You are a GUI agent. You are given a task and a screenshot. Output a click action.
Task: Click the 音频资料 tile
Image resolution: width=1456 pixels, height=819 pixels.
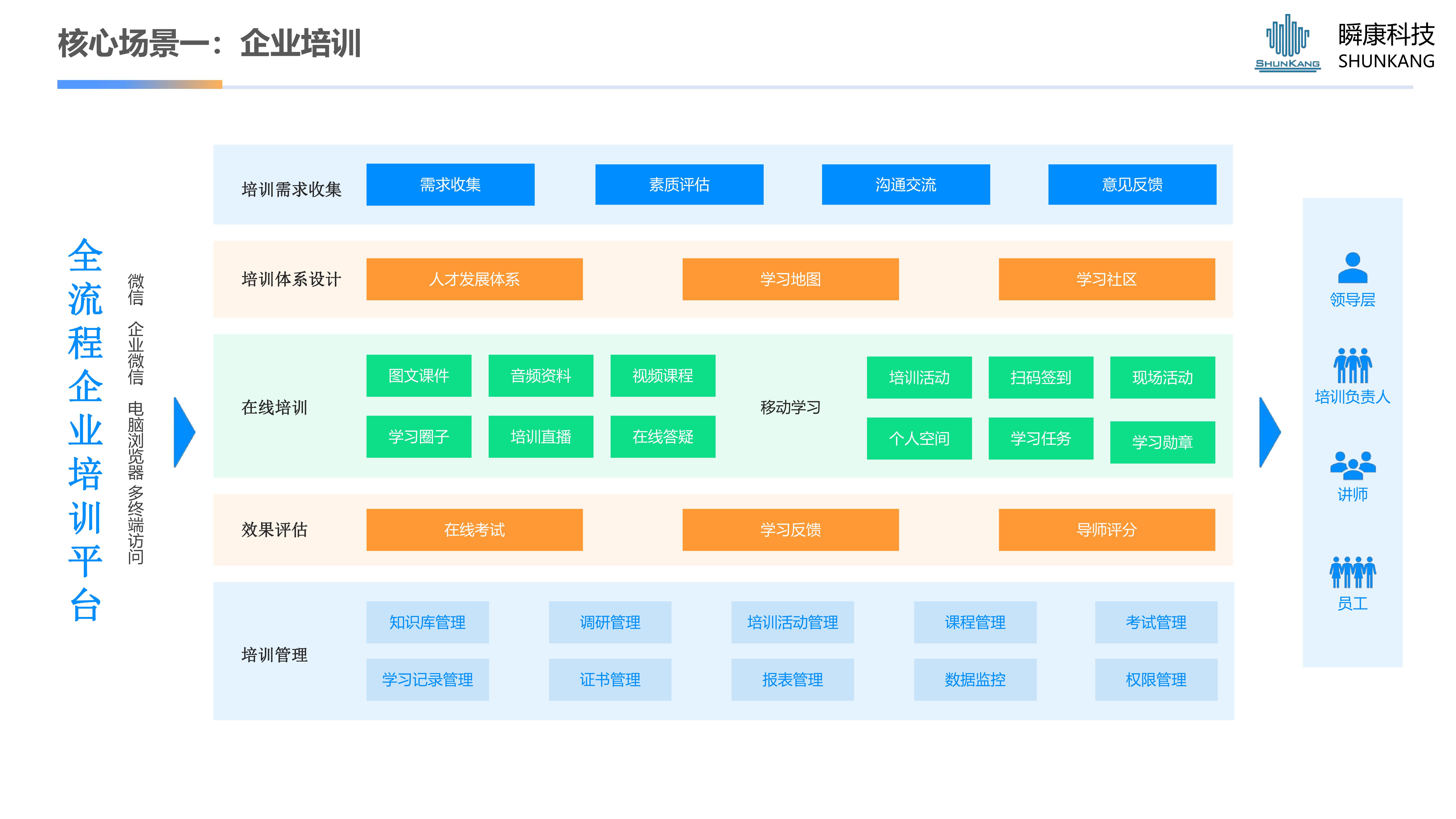point(541,376)
